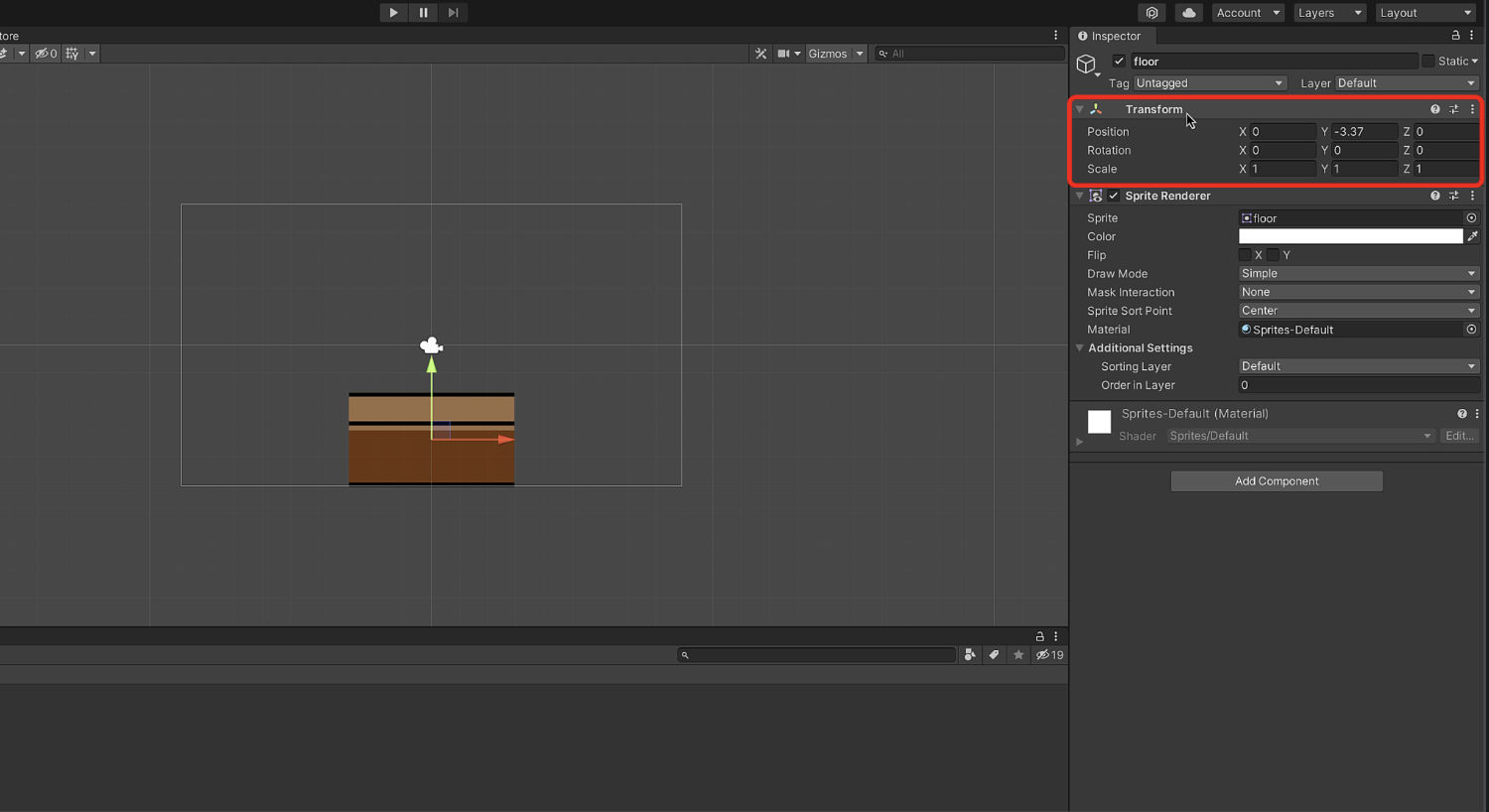Open the Sorting Layer dropdown

[1358, 366]
